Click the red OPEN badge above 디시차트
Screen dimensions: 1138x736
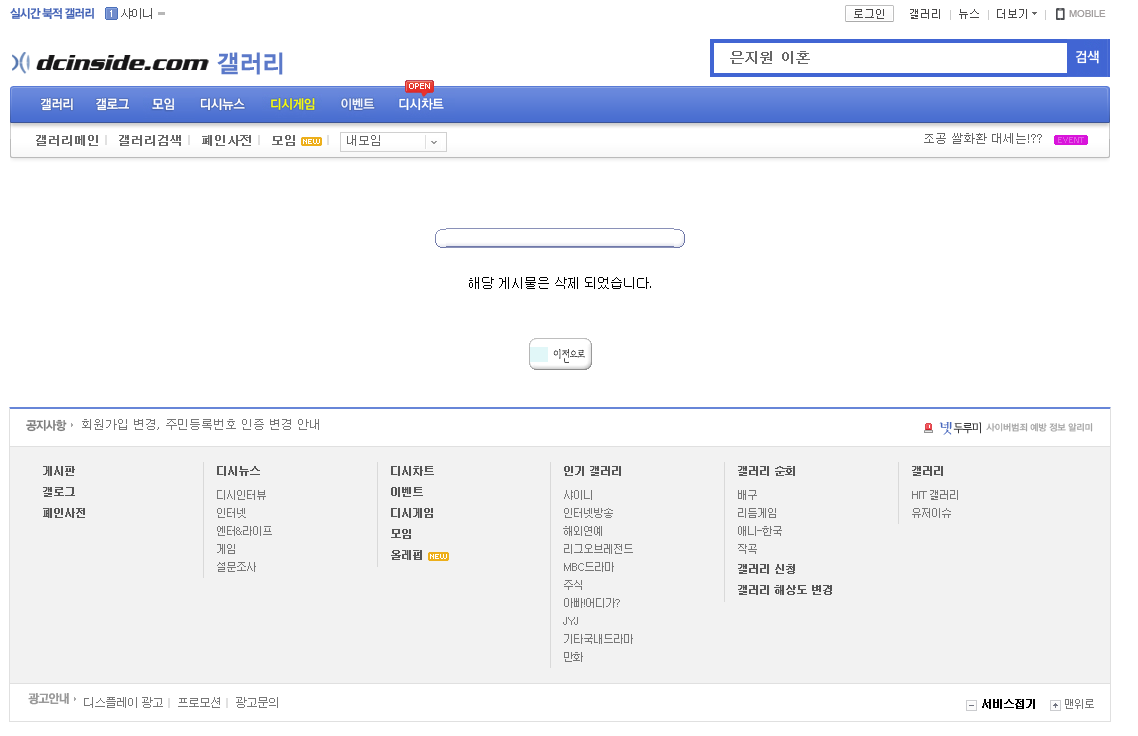pyautogui.click(x=419, y=86)
